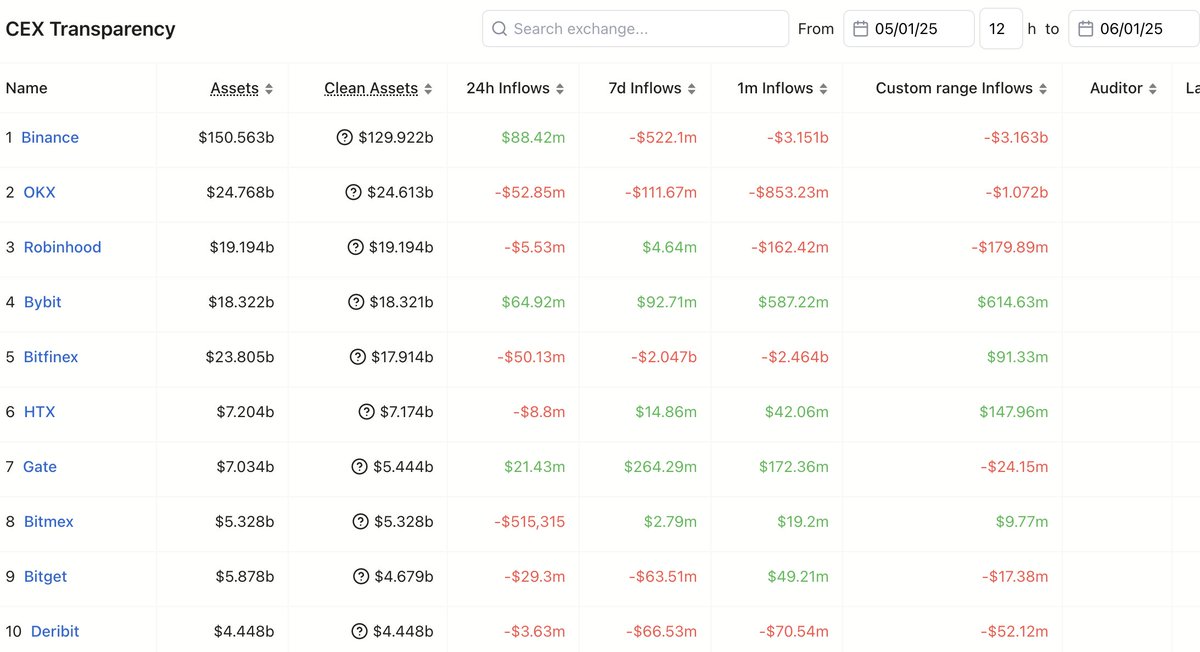This screenshot has height=652, width=1200.
Task: Sort by Assets column arrows
Action: point(269,89)
